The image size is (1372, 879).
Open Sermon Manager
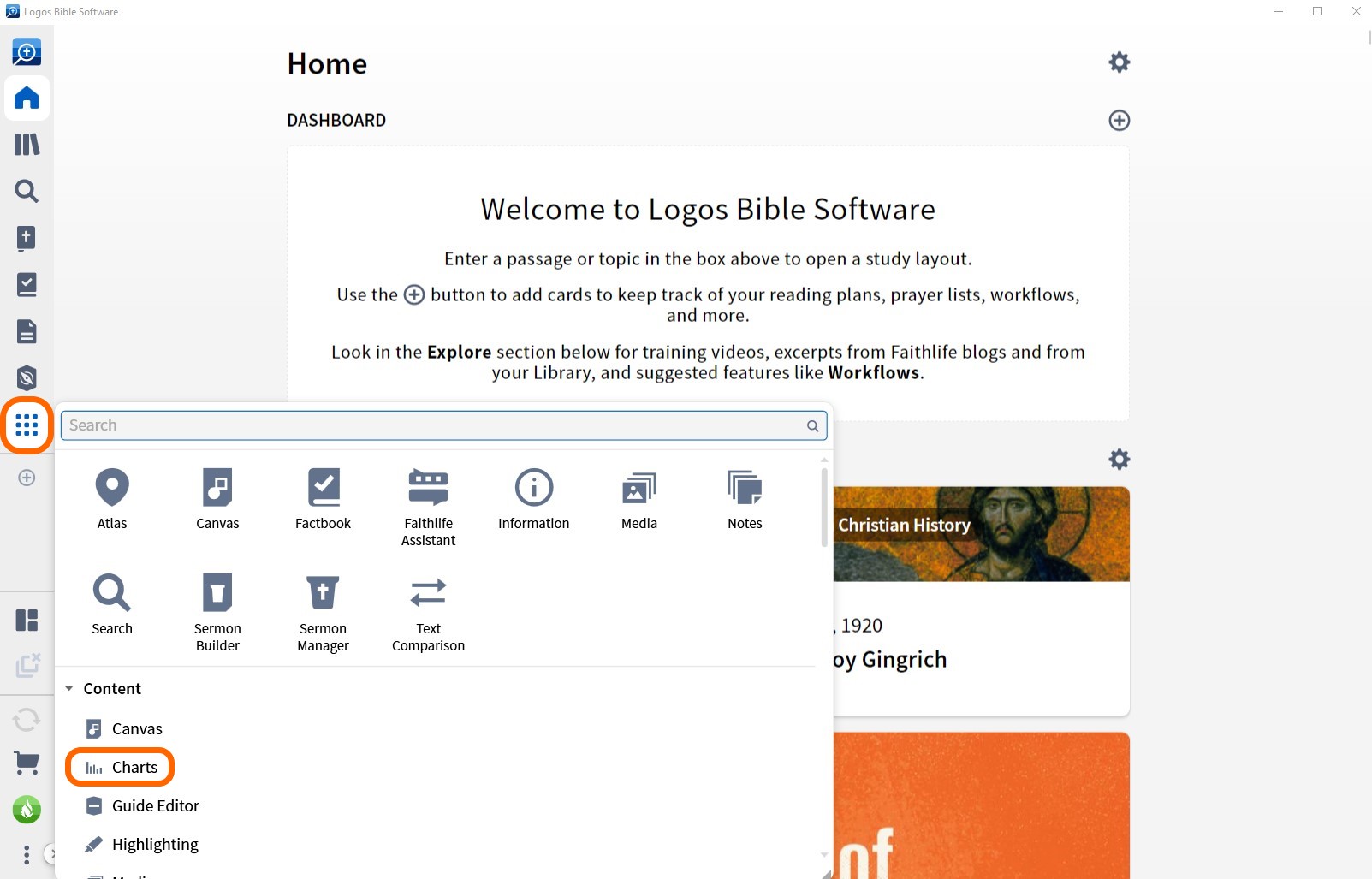pyautogui.click(x=323, y=613)
